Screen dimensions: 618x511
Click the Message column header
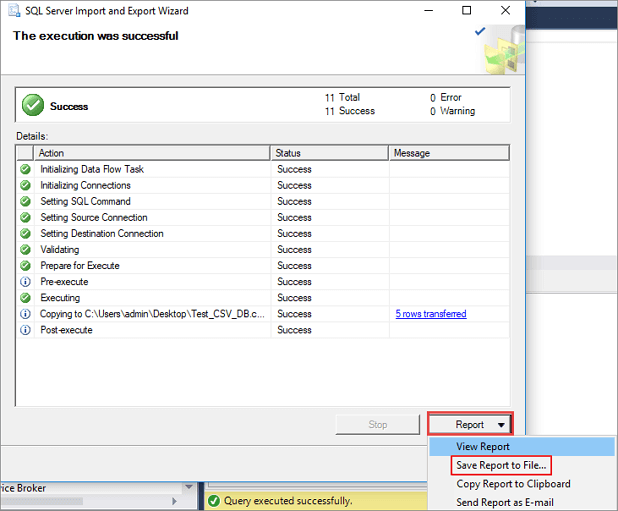449,153
